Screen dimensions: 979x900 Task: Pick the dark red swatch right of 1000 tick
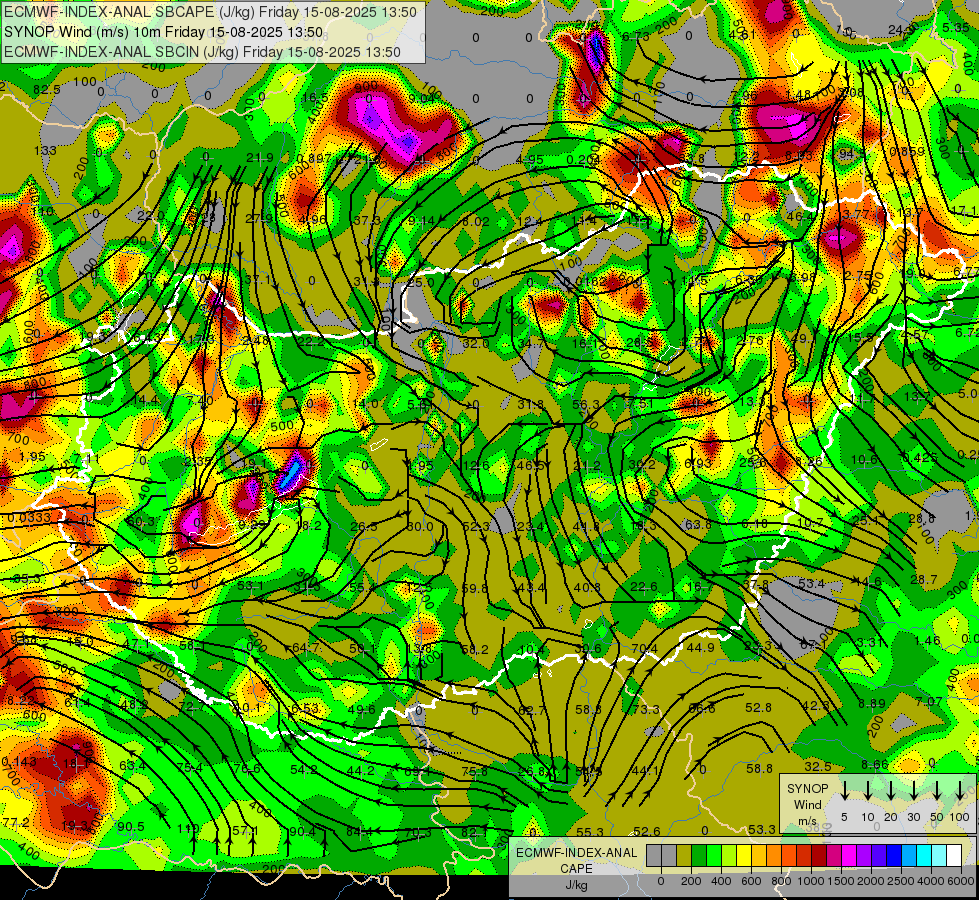(819, 855)
